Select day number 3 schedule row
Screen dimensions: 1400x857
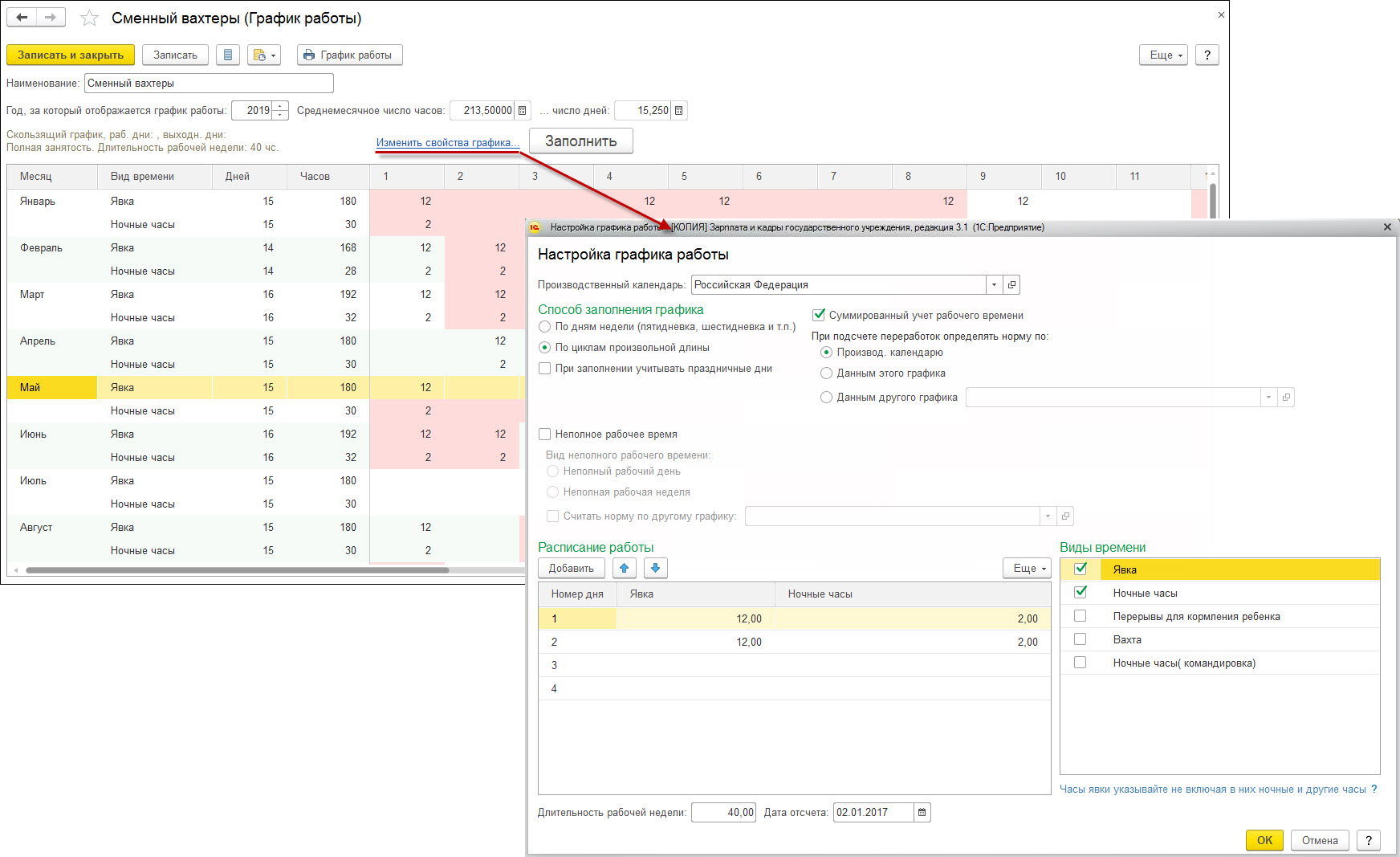pos(794,665)
